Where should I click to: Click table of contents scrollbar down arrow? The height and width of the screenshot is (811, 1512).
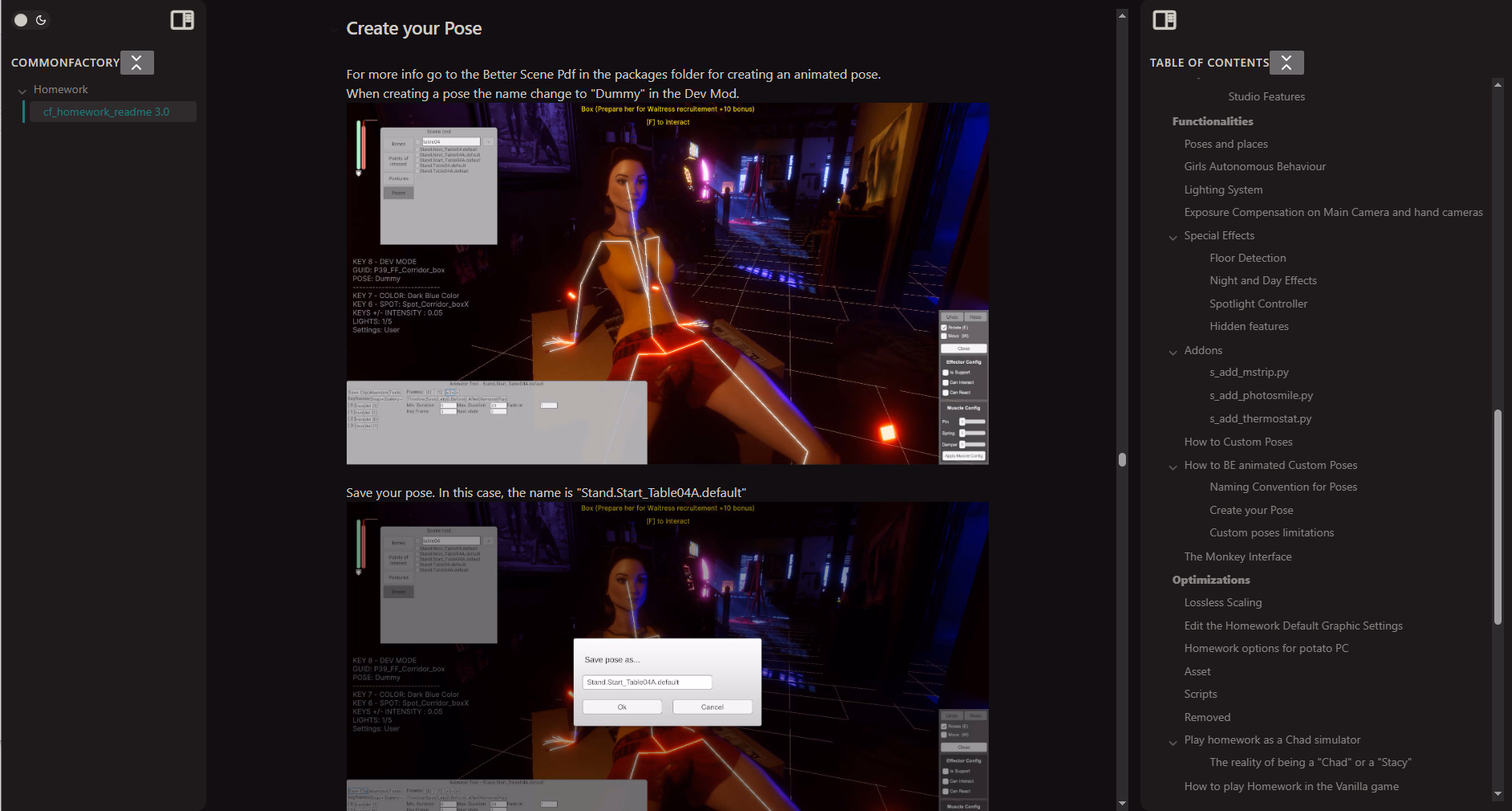1498,793
